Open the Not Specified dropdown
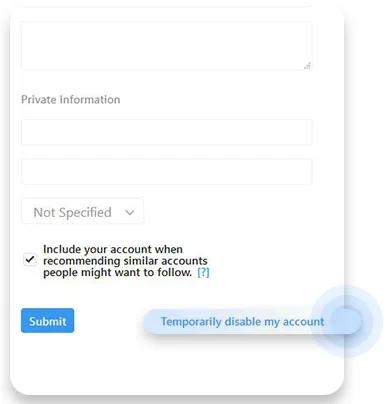The height and width of the screenshot is (404, 390). click(82, 211)
